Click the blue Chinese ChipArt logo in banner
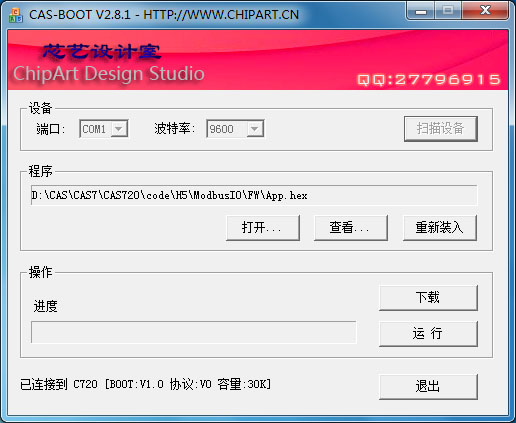Viewport: 516px width, 423px height. 102,52
